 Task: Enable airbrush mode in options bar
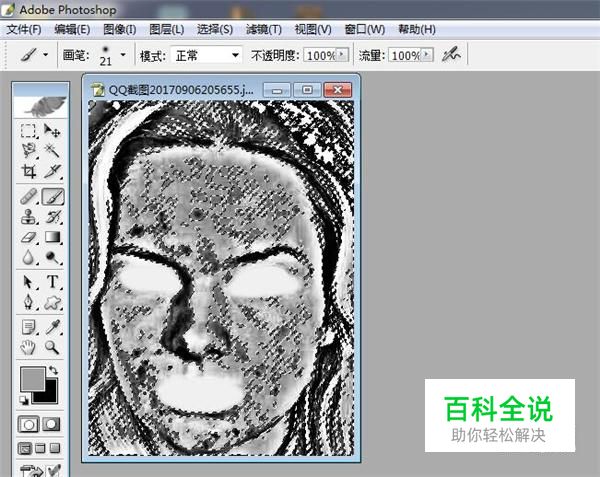click(452, 55)
